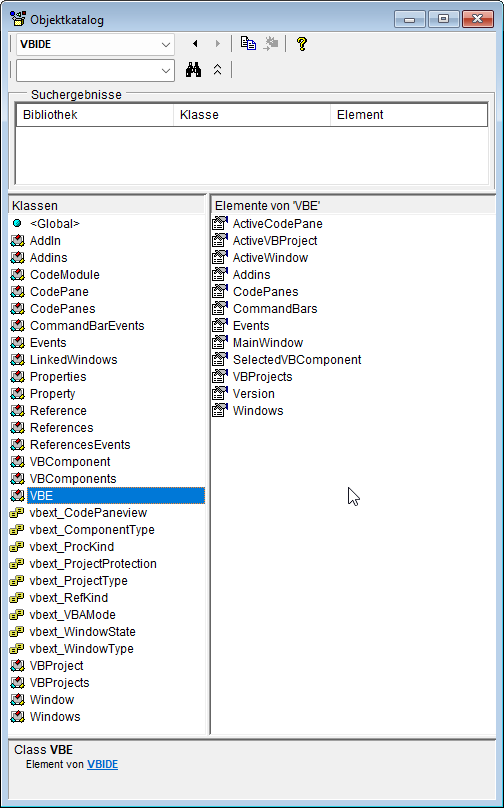Click the Go Back arrow in toolbar
Image resolution: width=504 pixels, height=808 pixels.
click(x=195, y=44)
